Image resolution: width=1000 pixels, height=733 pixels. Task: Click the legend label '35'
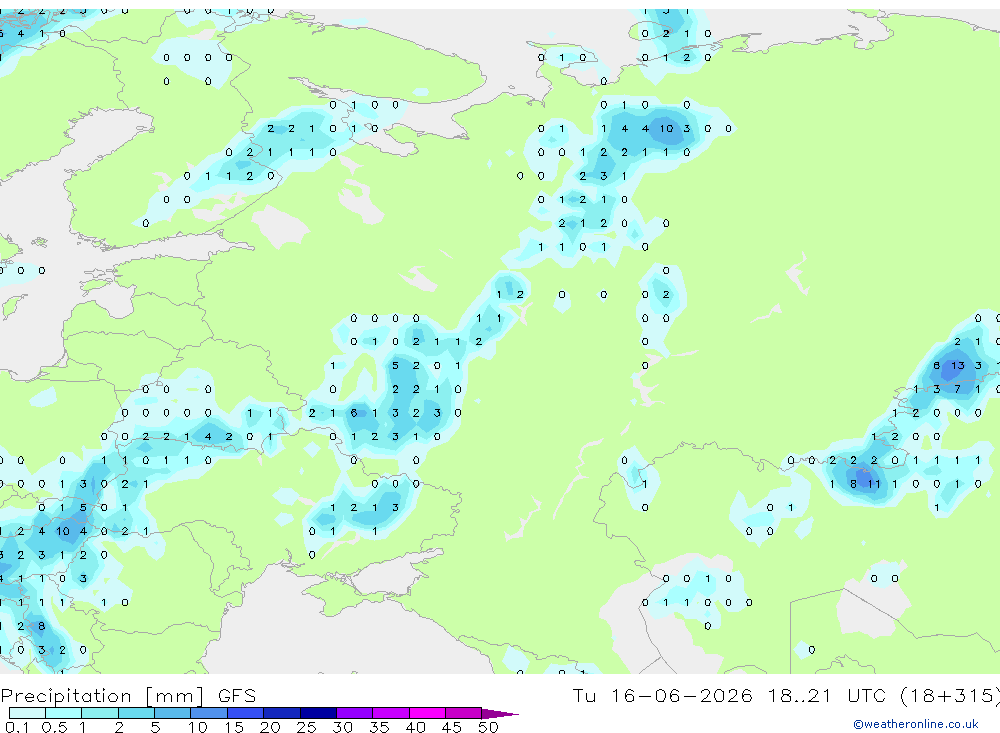pyautogui.click(x=379, y=727)
